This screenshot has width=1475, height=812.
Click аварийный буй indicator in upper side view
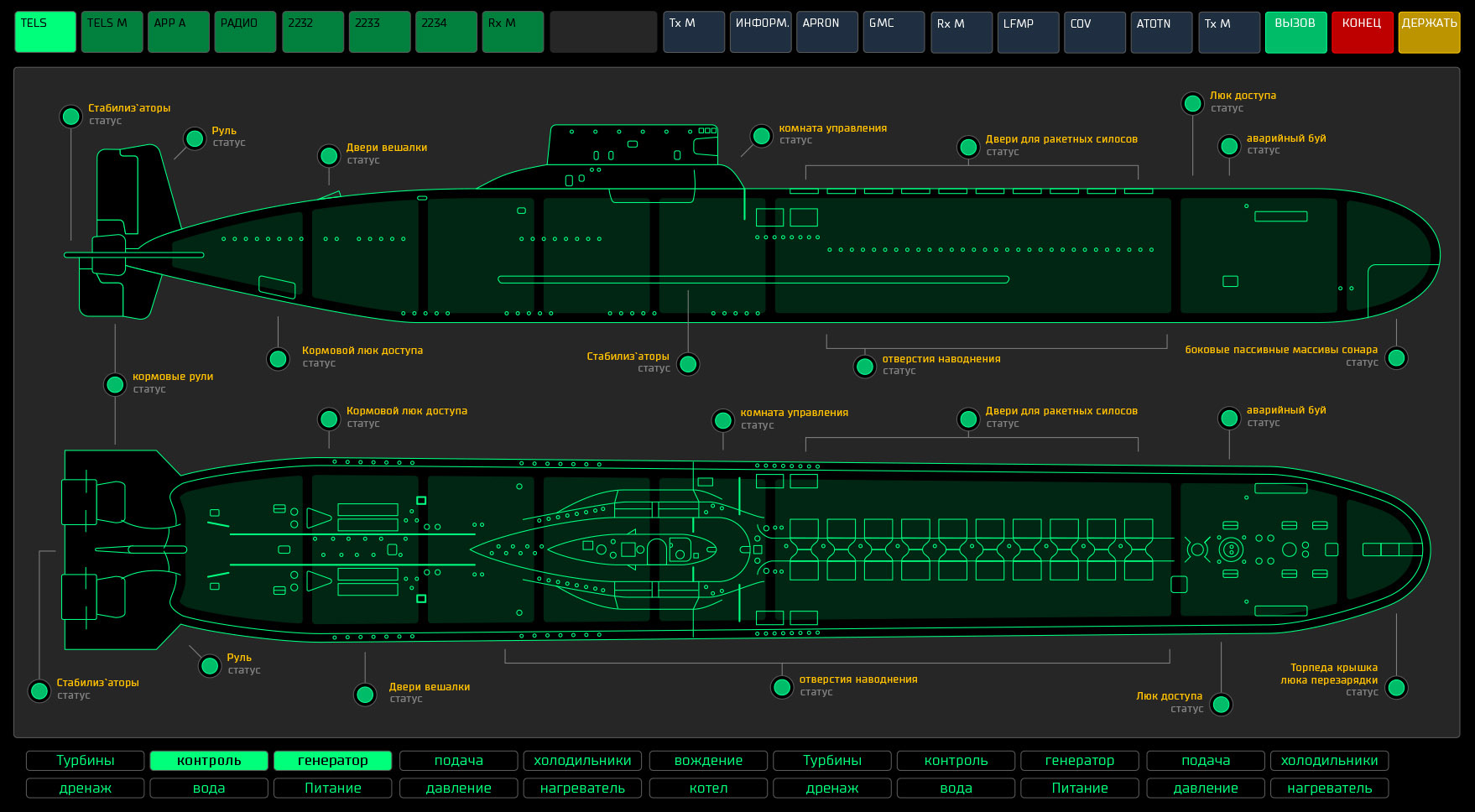[1229, 147]
